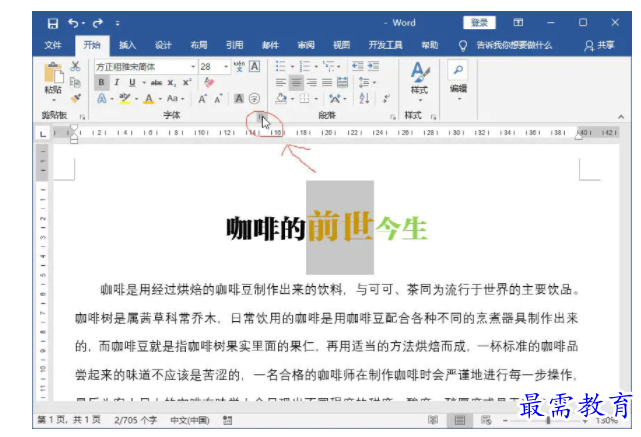Click the language 中文(中国) in status bar
Image resolution: width=641 pixels, height=437 pixels.
(190, 420)
